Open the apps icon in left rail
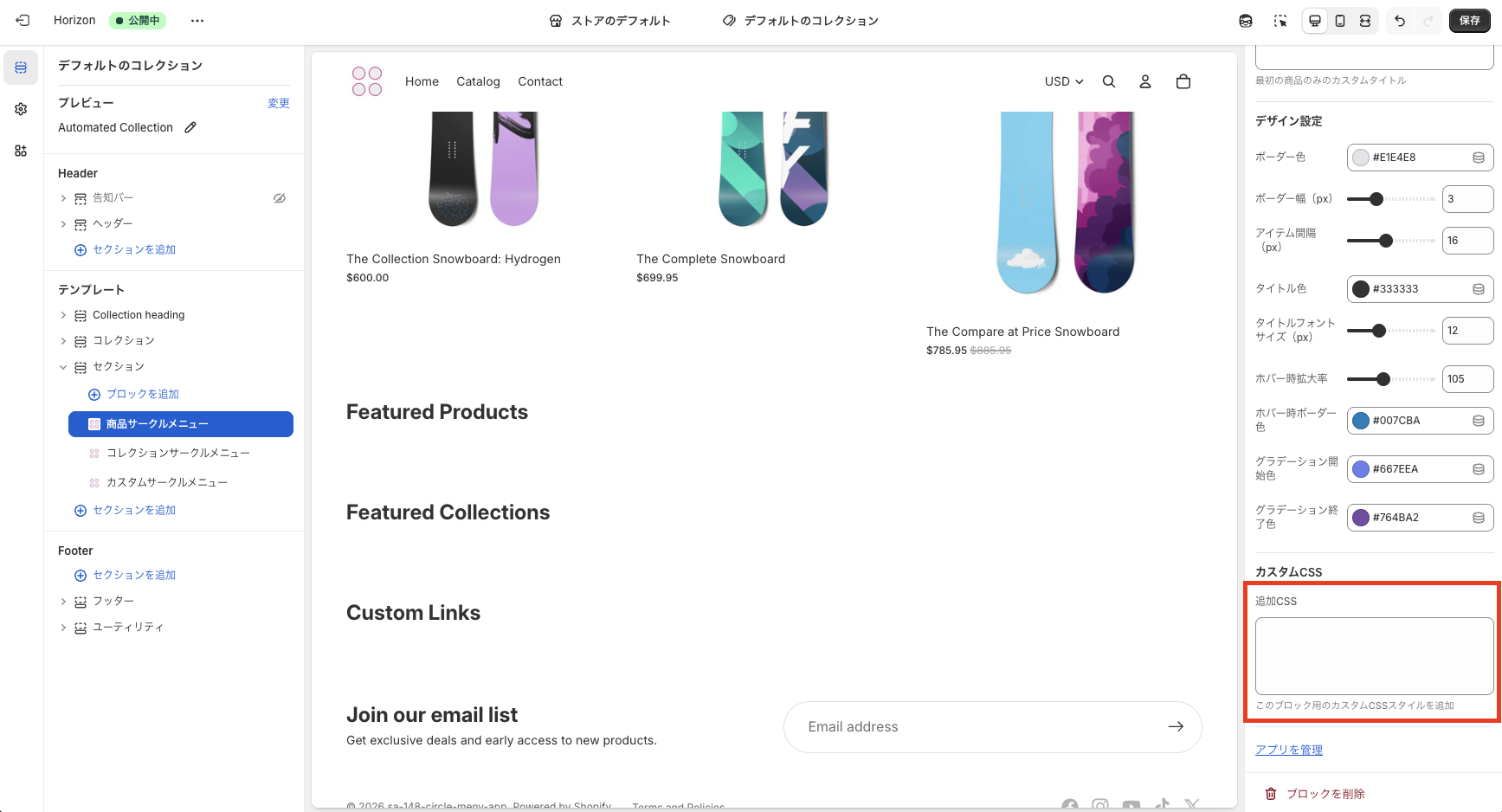The height and width of the screenshot is (812, 1502). 21,151
